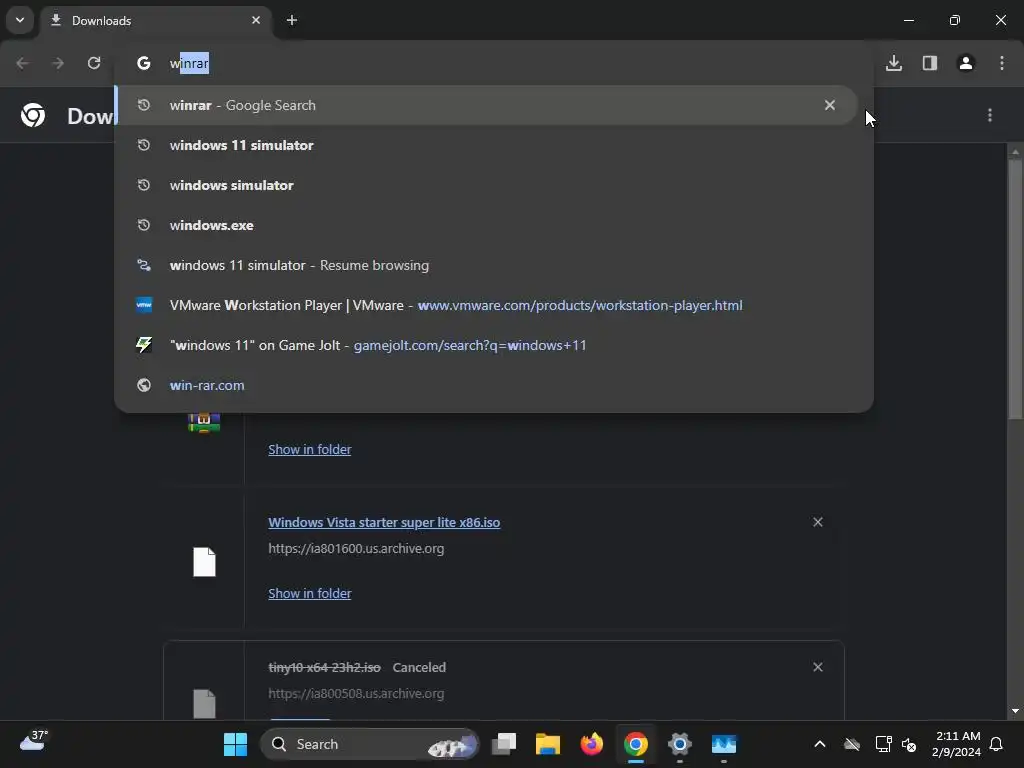This screenshot has width=1024, height=768.
Task: Open the notifications bell icon
Action: 996,744
